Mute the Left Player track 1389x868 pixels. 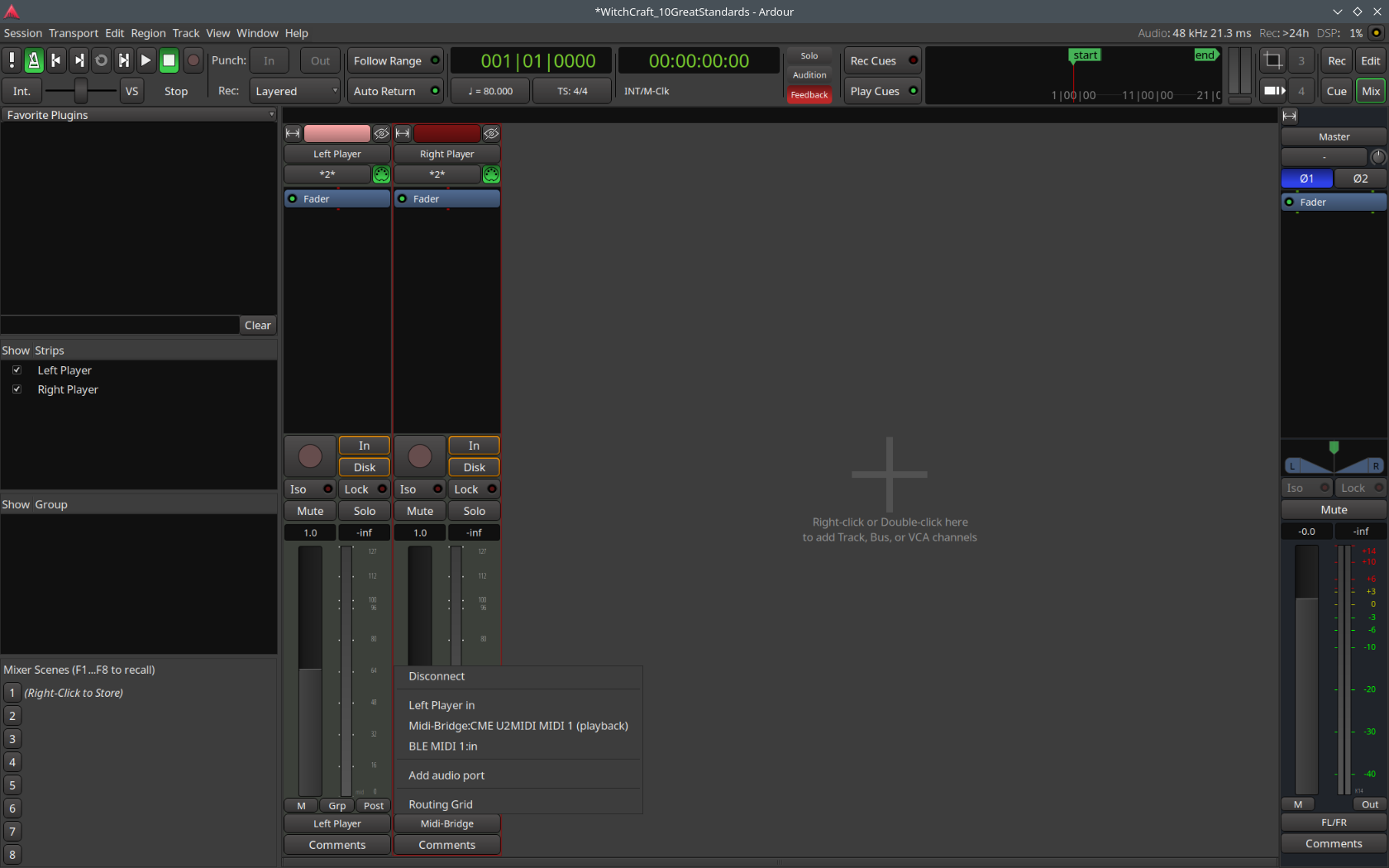coord(310,511)
